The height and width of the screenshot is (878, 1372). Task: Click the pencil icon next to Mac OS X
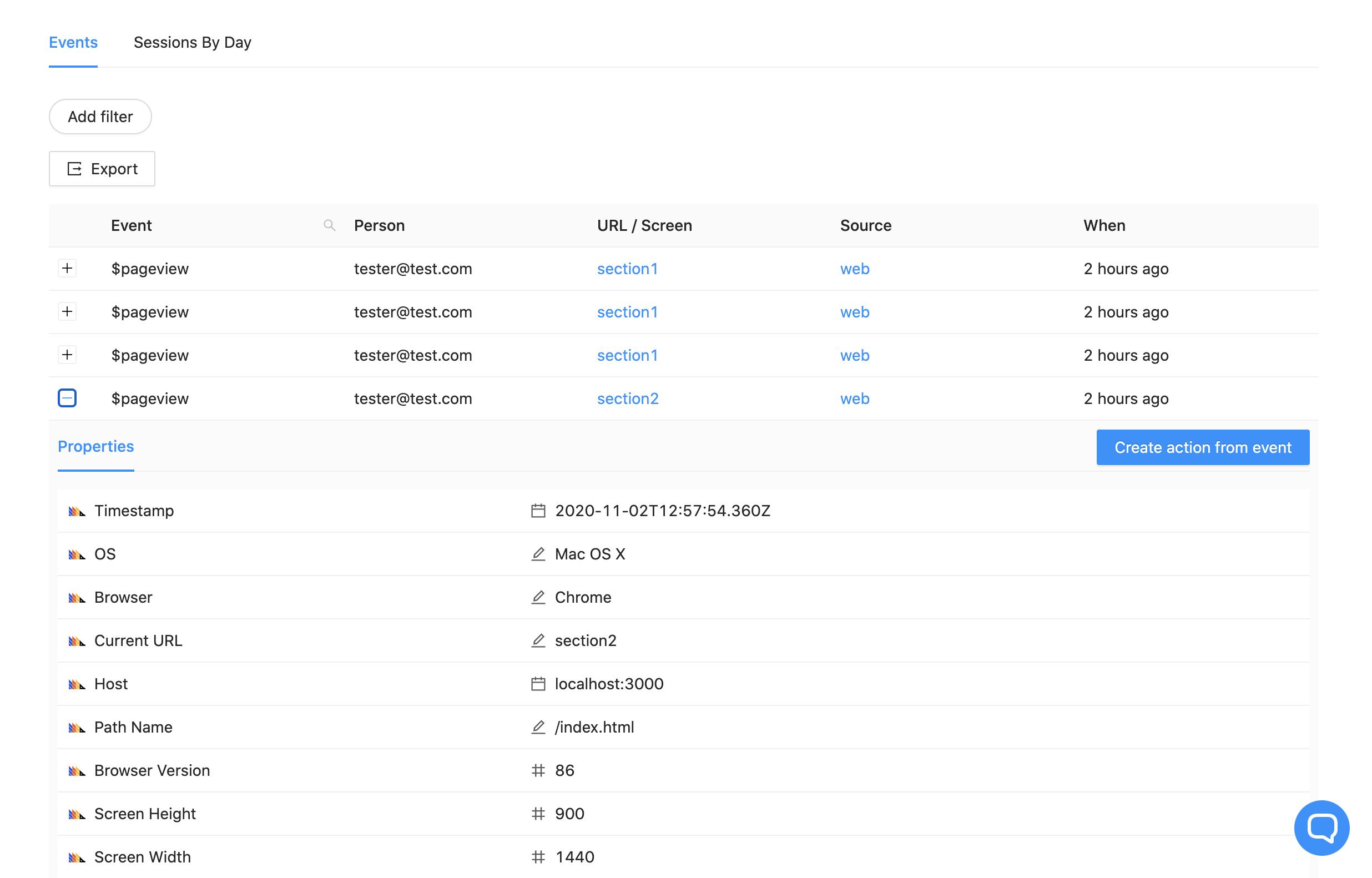(x=538, y=553)
